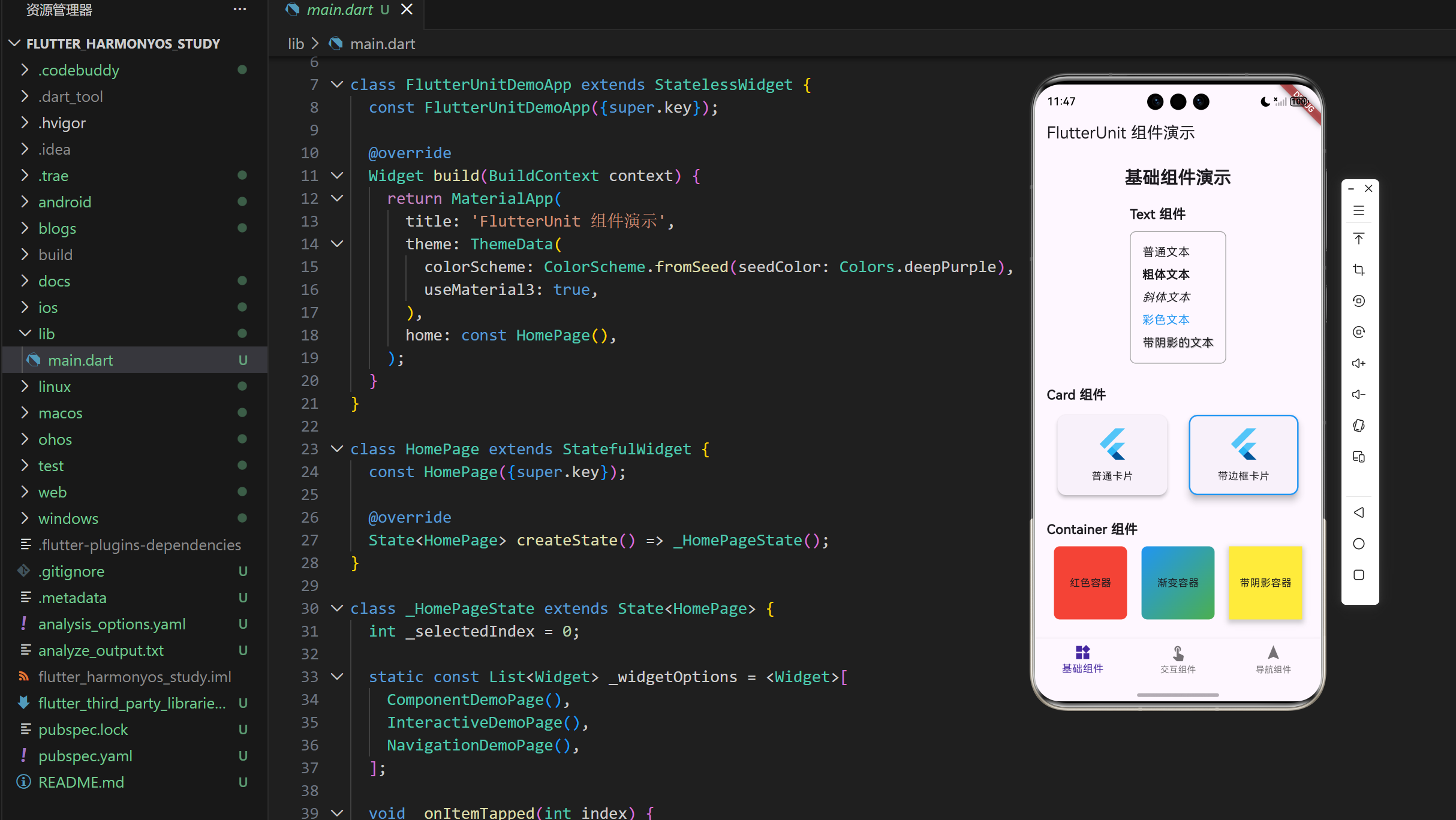Image resolution: width=1456 pixels, height=820 pixels.
Task: Click the emulator volume down icon
Action: [x=1359, y=394]
